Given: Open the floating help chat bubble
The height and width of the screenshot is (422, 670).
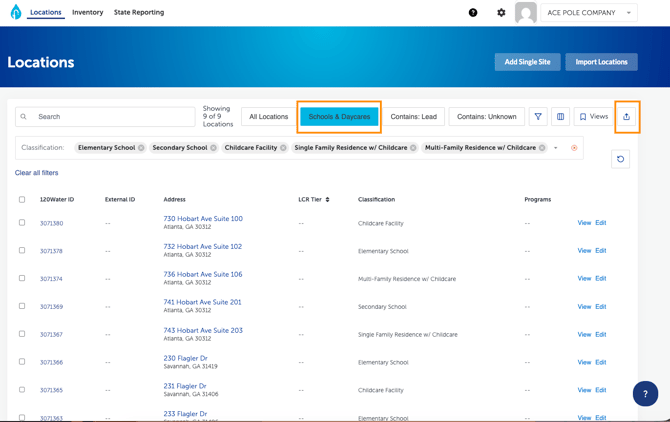Looking at the screenshot, I should [x=645, y=393].
